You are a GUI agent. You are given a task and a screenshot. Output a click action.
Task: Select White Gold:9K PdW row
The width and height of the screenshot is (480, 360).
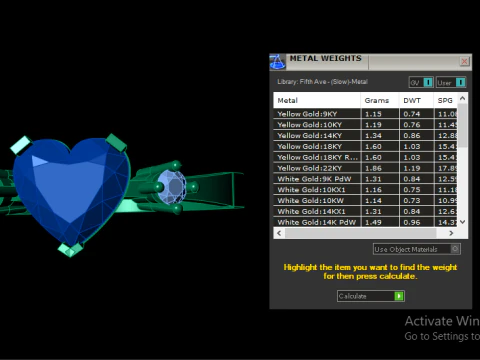(x=365, y=179)
